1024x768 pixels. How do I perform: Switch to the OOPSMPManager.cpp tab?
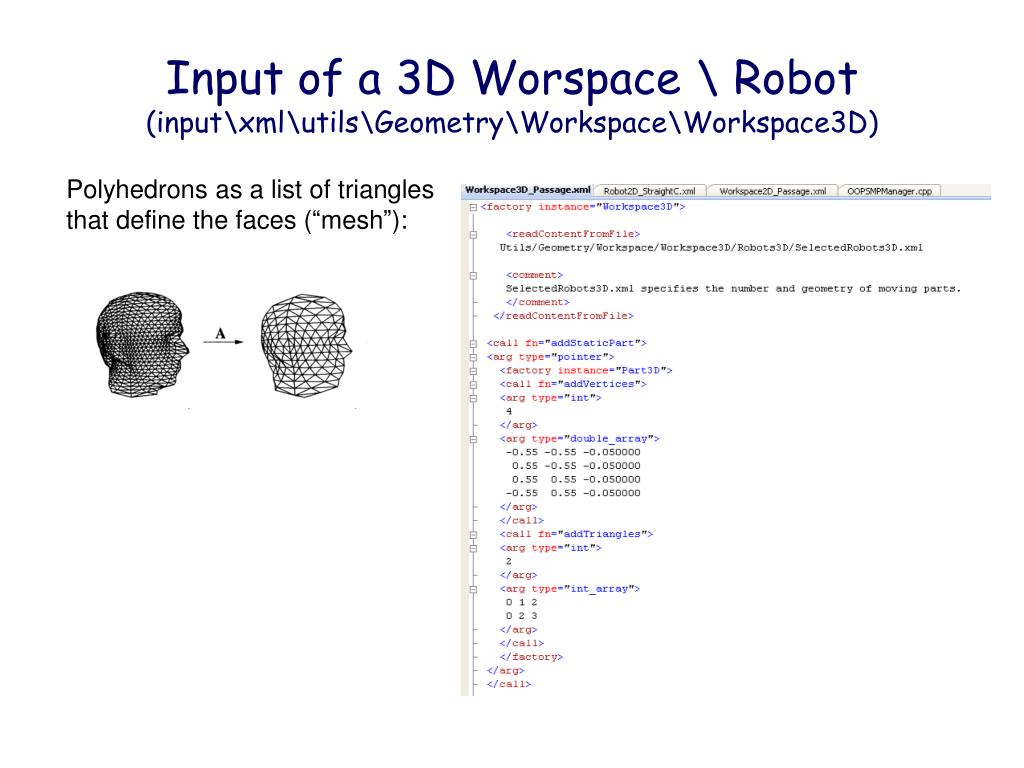tap(888, 191)
